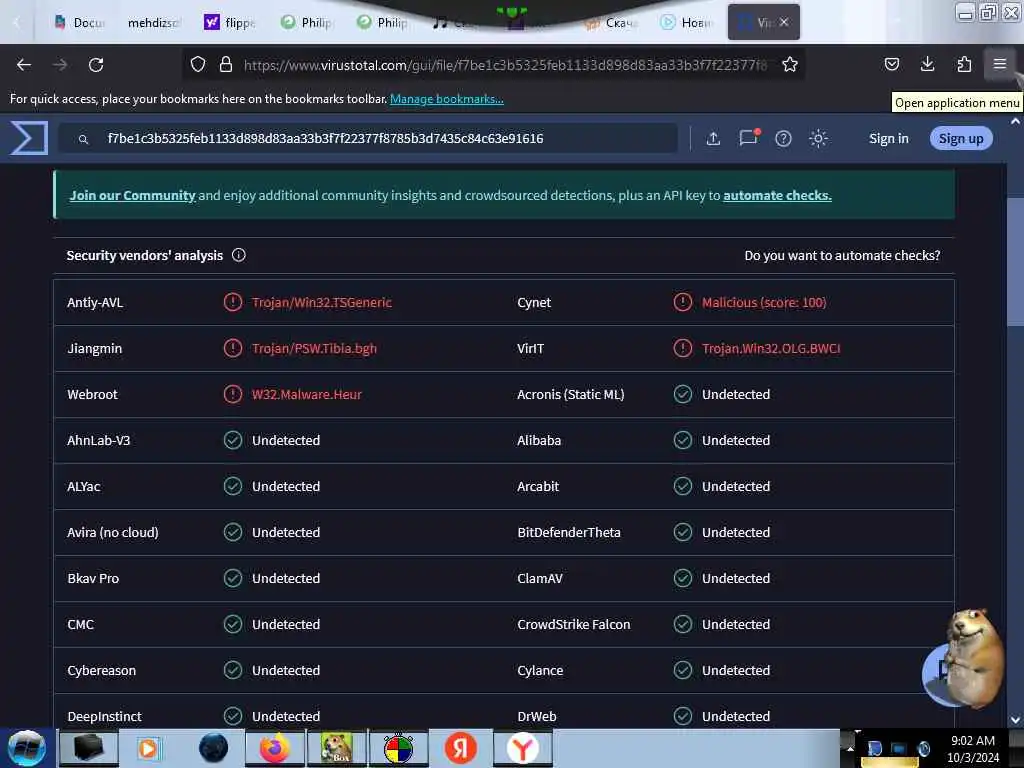This screenshot has height=768, width=1024.
Task: Open the Windows Start menu
Action: pyautogui.click(x=26, y=748)
